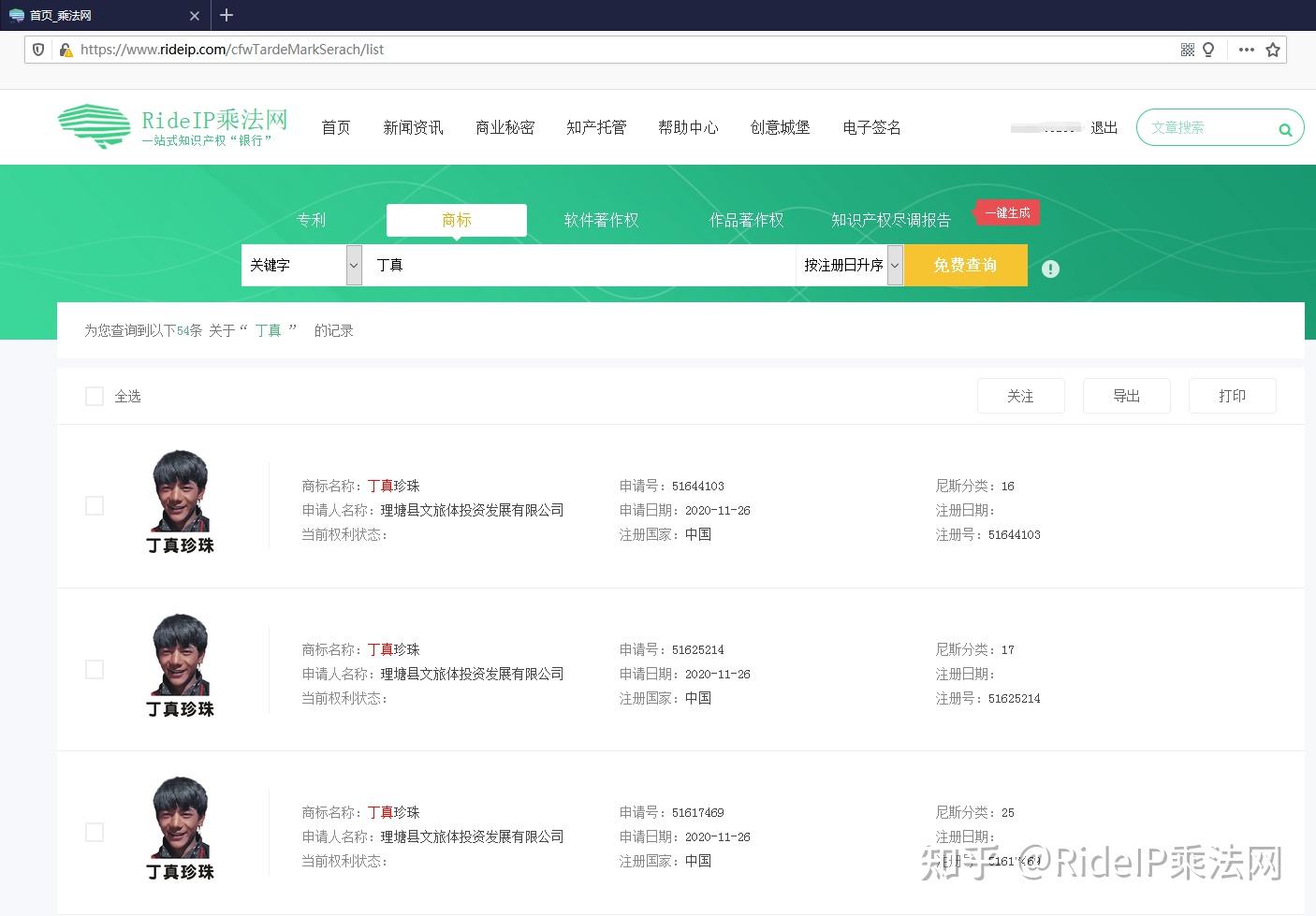Click the 免费查询 search button
Viewport: 1316px width, 916px height.
(966, 265)
